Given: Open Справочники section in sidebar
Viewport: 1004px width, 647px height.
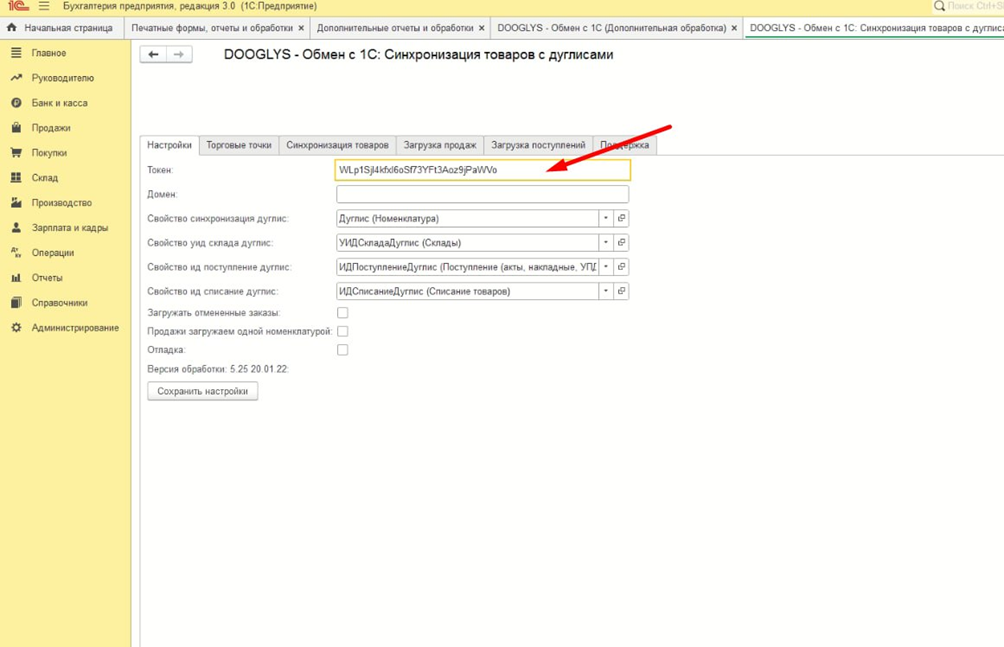Looking at the screenshot, I should pyautogui.click(x=60, y=303).
